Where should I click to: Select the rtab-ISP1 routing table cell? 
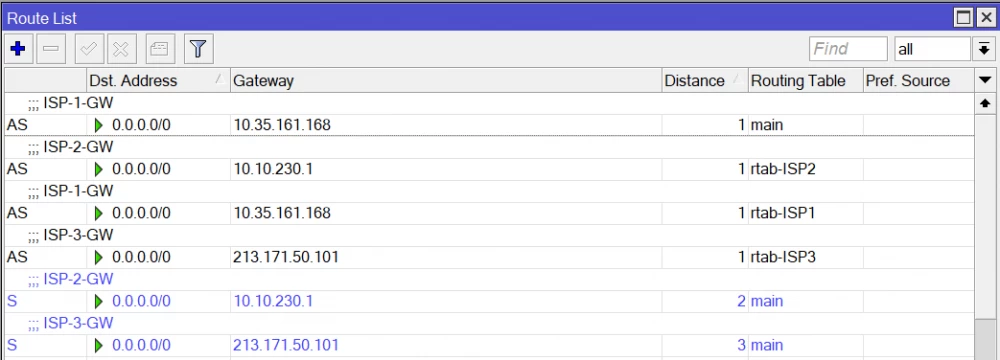pyautogui.click(x=783, y=213)
